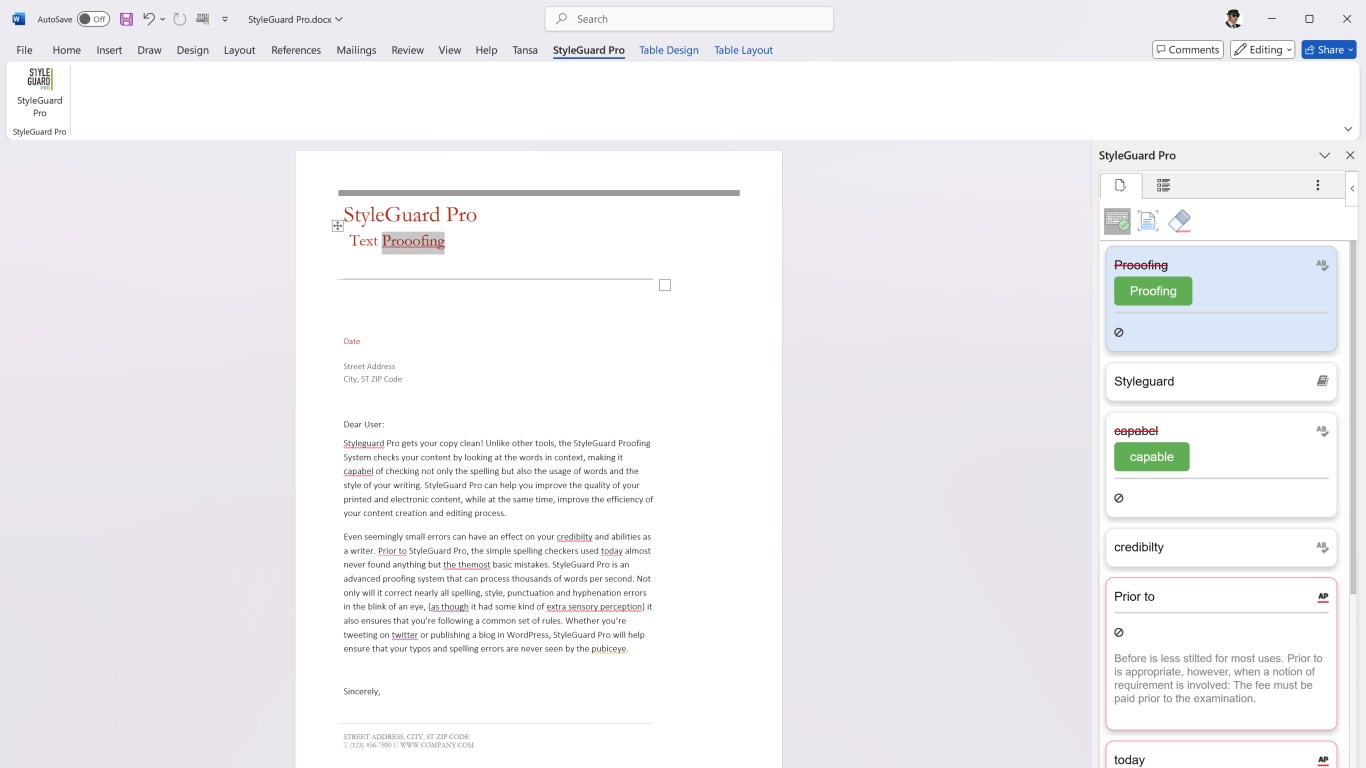Viewport: 1366px width, 768px height.
Task: Collapse the ribbon with the chevron
Action: point(1348,129)
